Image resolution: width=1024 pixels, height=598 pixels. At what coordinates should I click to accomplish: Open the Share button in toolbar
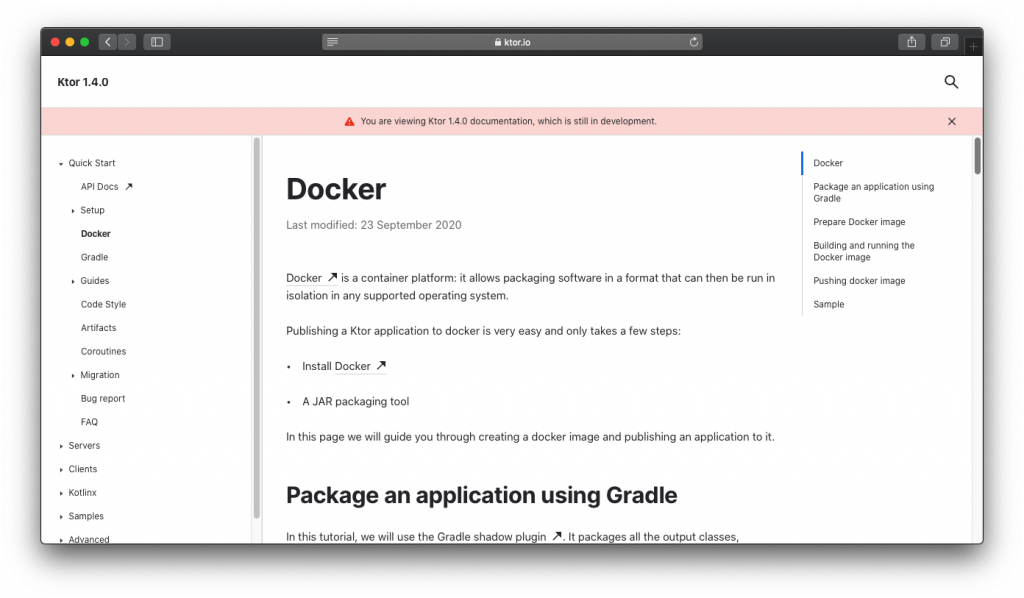point(912,42)
